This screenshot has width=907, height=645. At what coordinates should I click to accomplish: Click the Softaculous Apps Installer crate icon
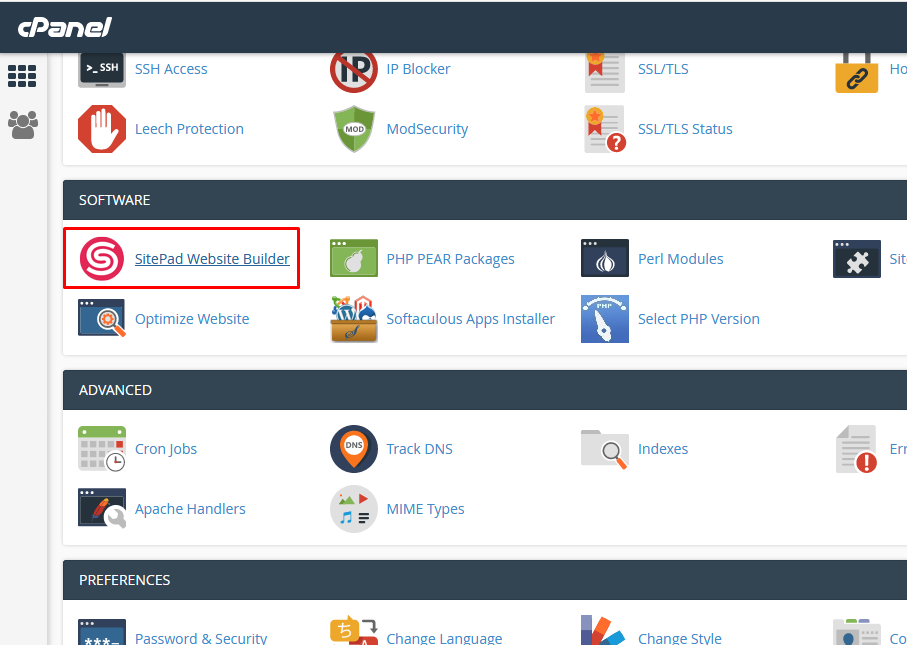tap(353, 319)
